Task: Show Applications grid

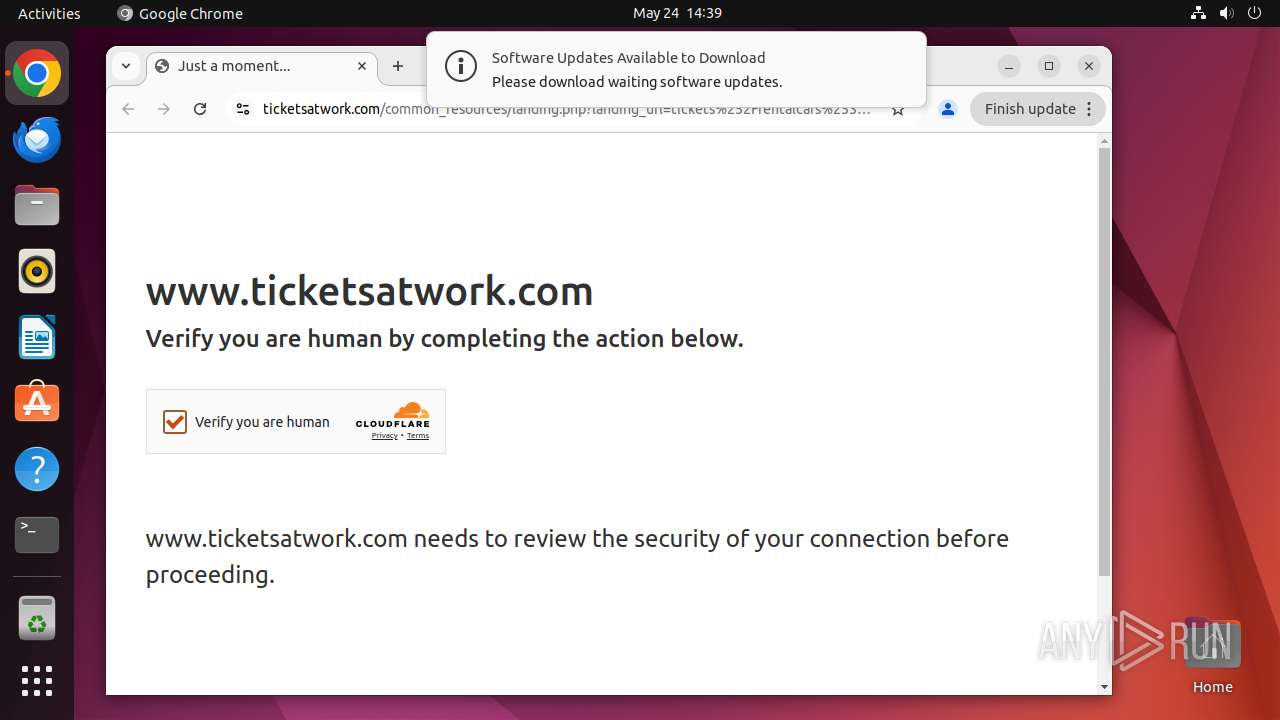Action: click(x=37, y=681)
